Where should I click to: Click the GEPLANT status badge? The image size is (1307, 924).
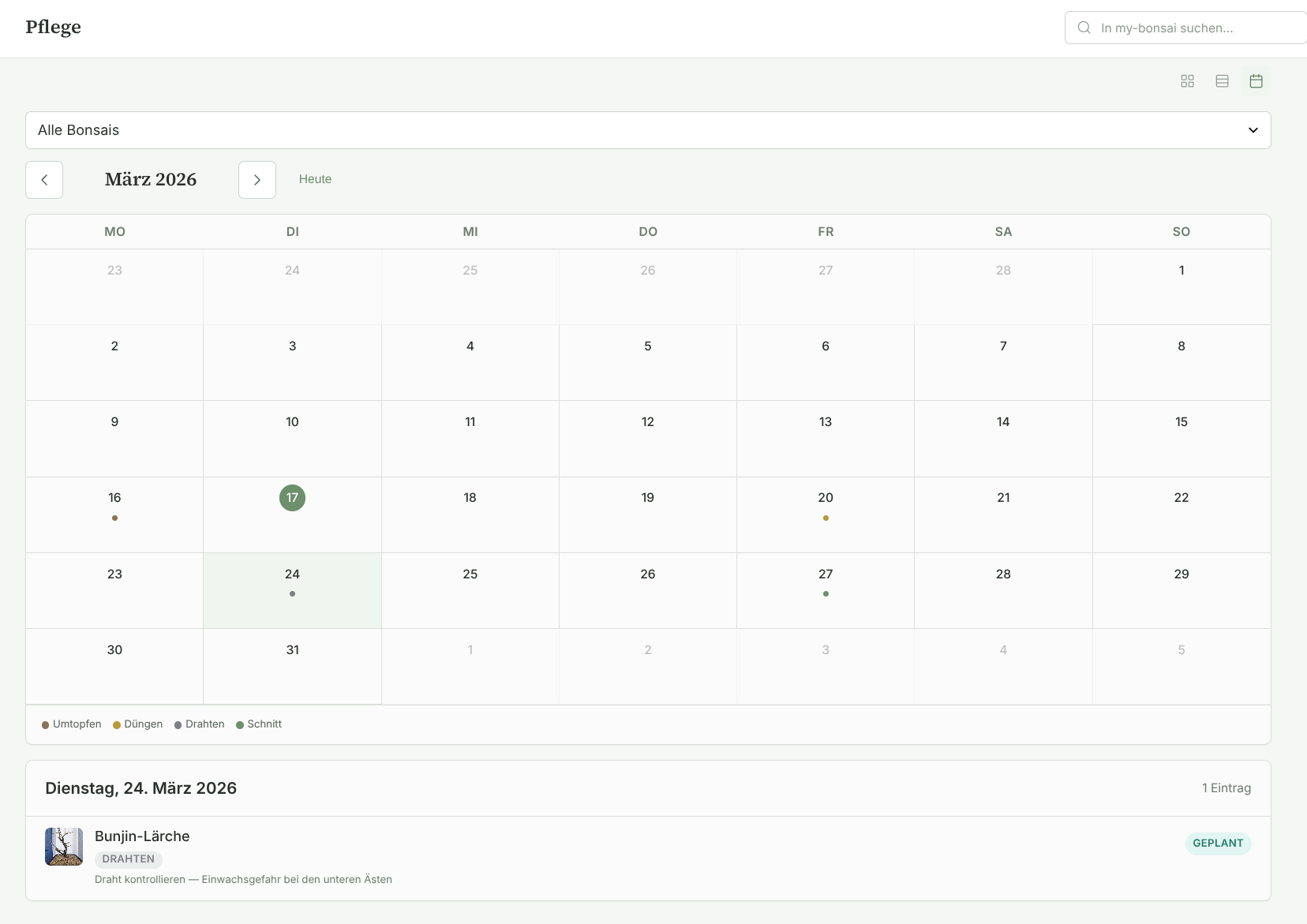(x=1218, y=843)
